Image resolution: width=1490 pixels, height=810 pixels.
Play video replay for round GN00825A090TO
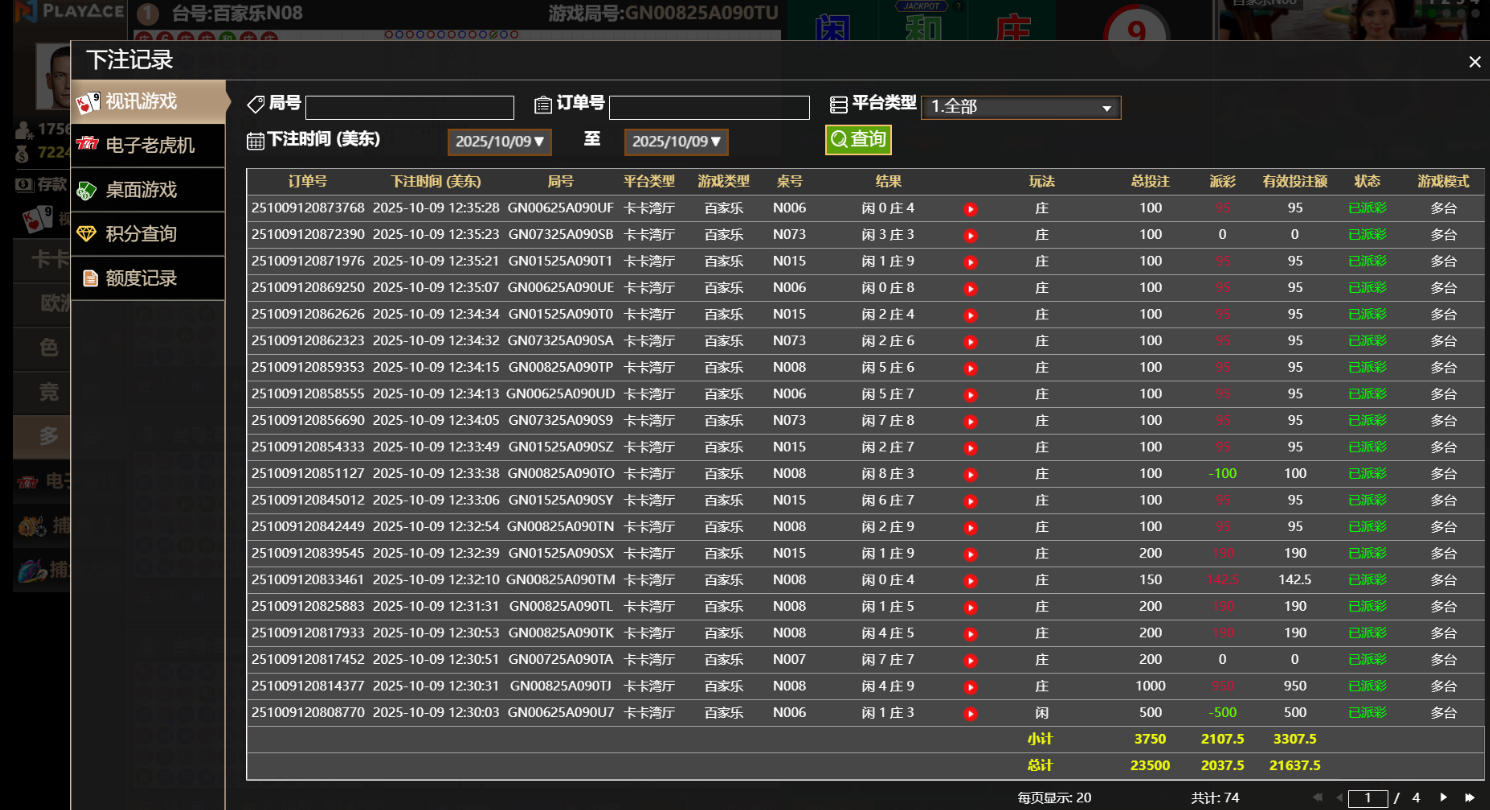click(970, 474)
